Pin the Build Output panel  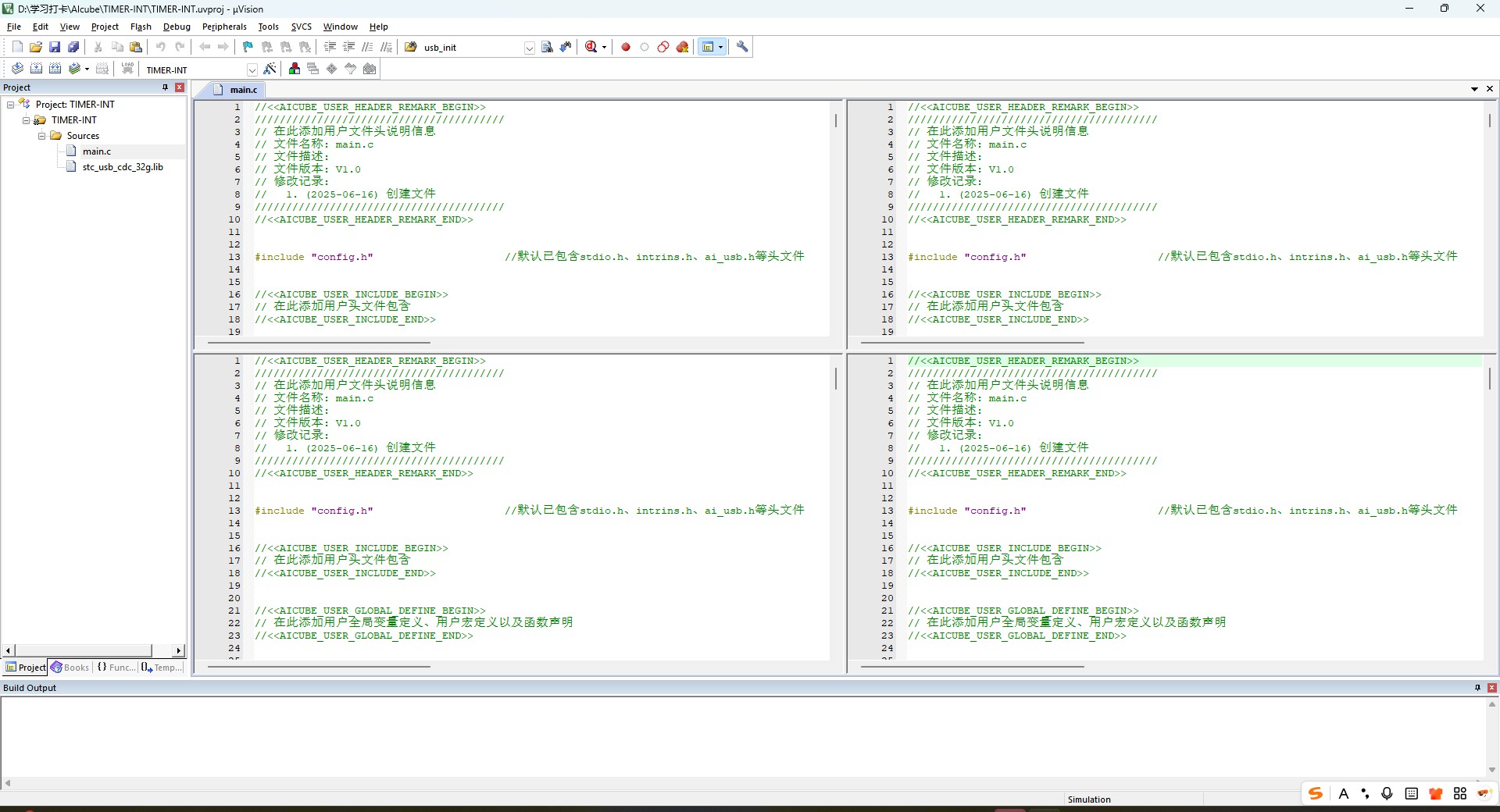(1477, 688)
